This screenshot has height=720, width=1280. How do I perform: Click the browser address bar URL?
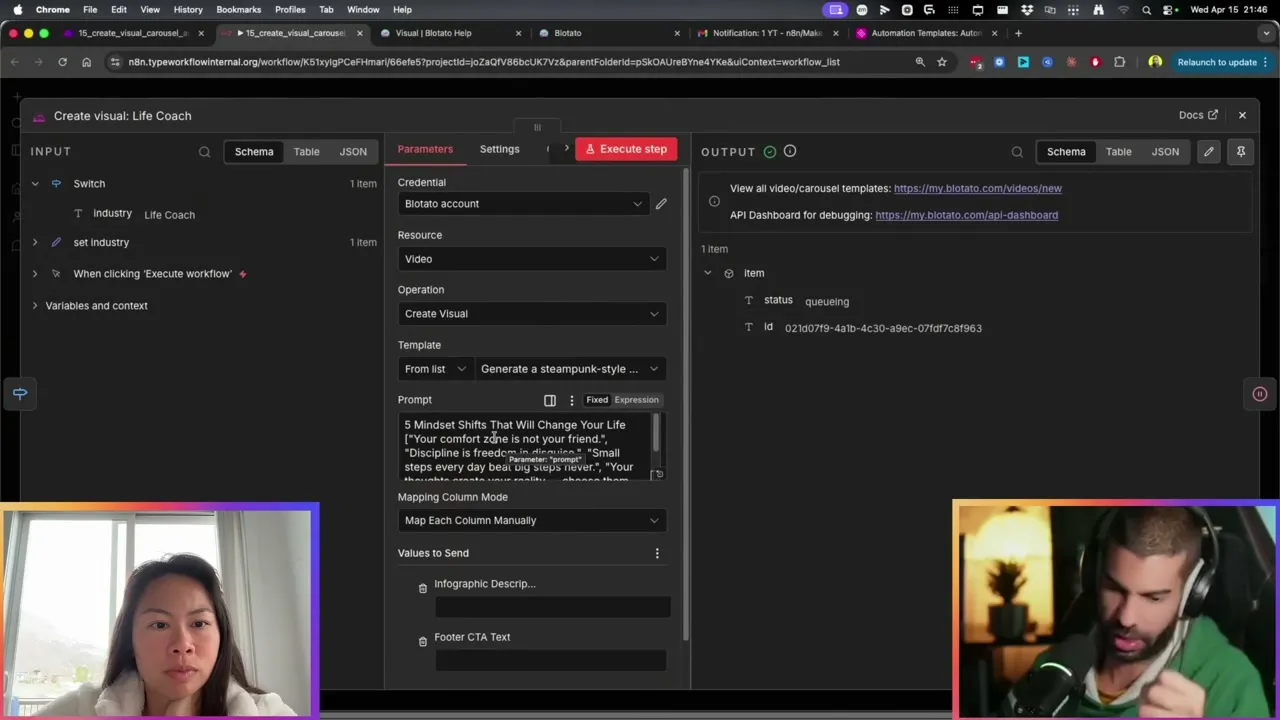point(484,62)
